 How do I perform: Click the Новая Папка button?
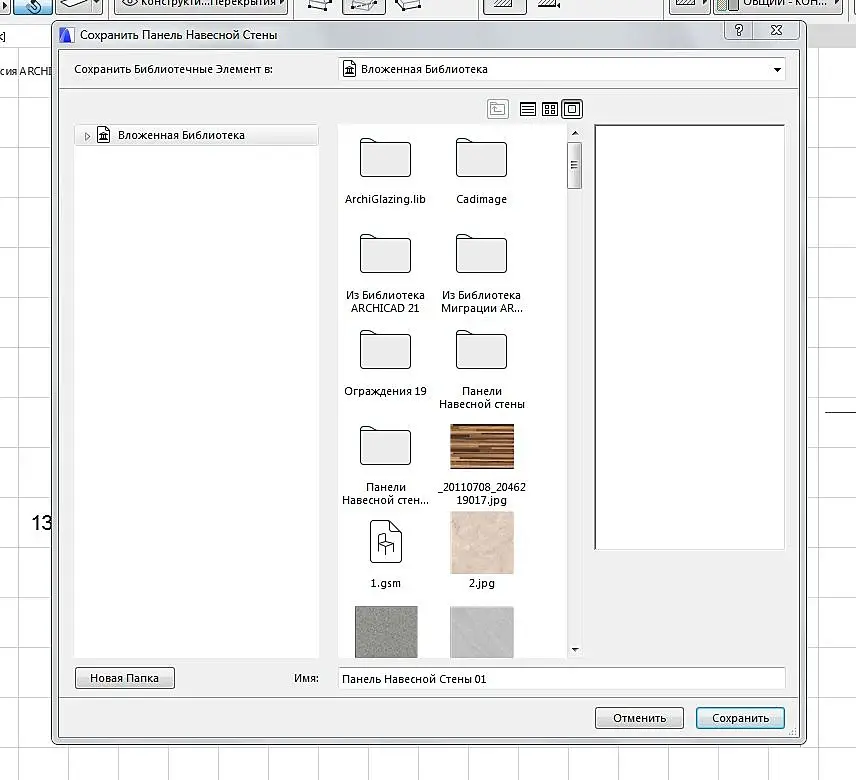[x=124, y=678]
